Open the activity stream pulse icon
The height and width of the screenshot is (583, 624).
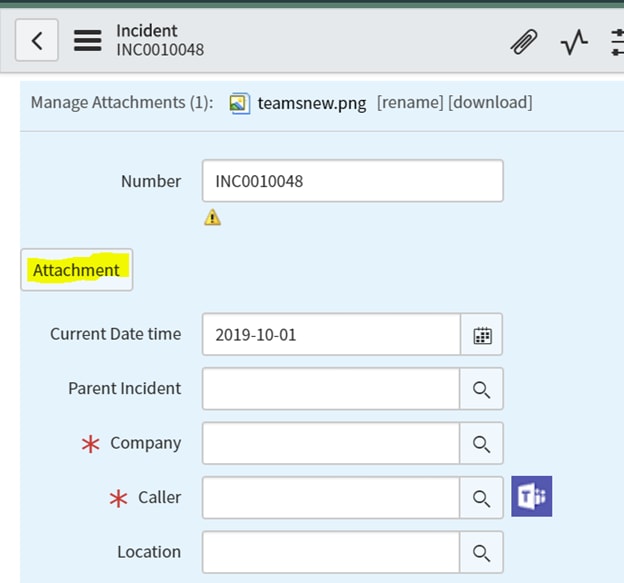(574, 42)
